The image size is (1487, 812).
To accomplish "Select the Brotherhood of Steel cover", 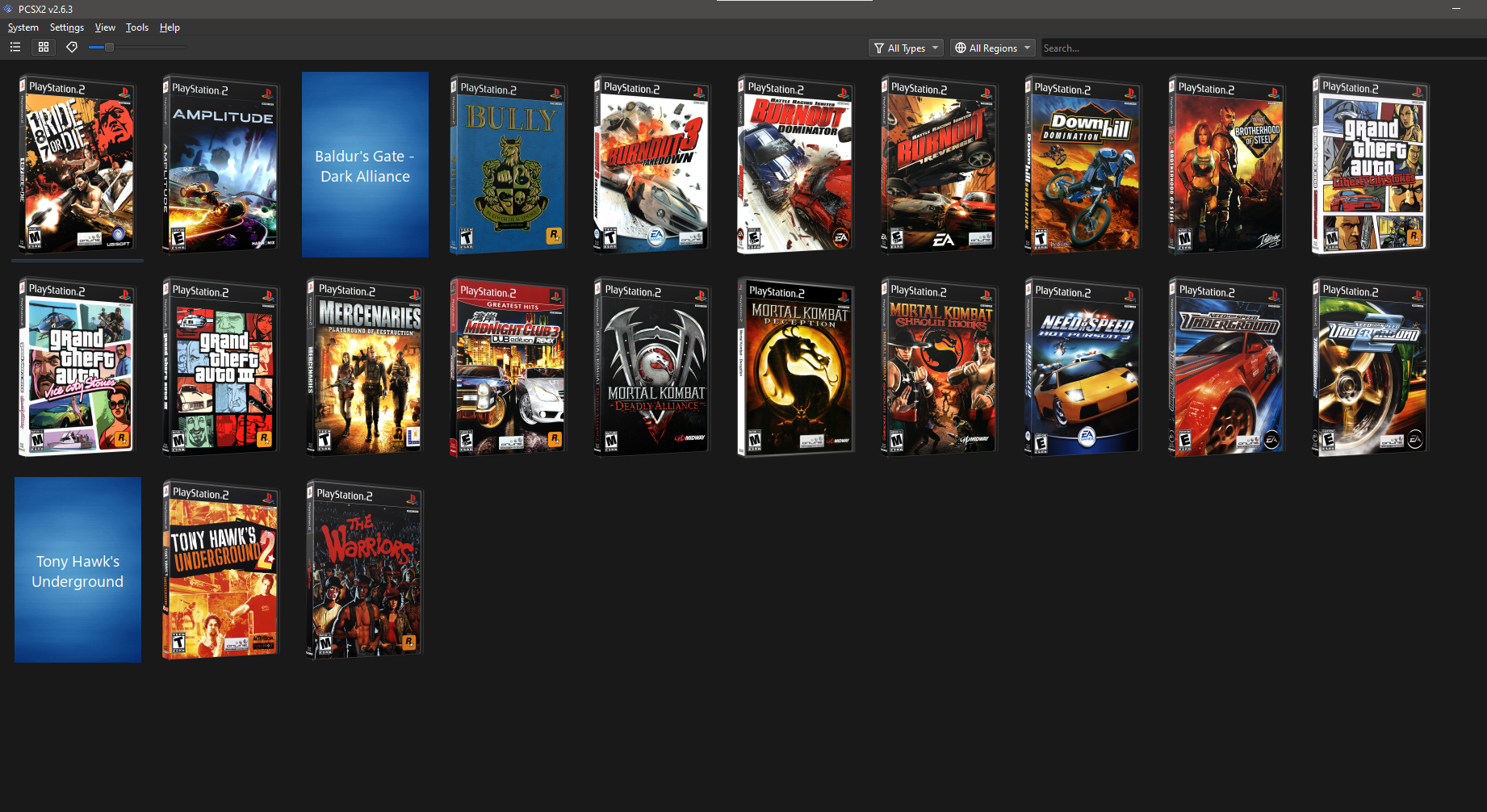I will pyautogui.click(x=1227, y=165).
